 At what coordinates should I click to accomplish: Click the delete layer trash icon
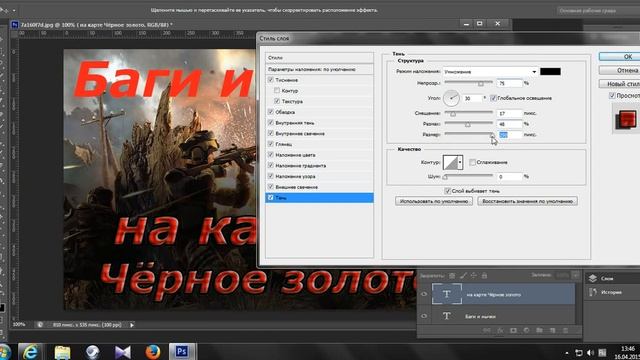(x=565, y=330)
